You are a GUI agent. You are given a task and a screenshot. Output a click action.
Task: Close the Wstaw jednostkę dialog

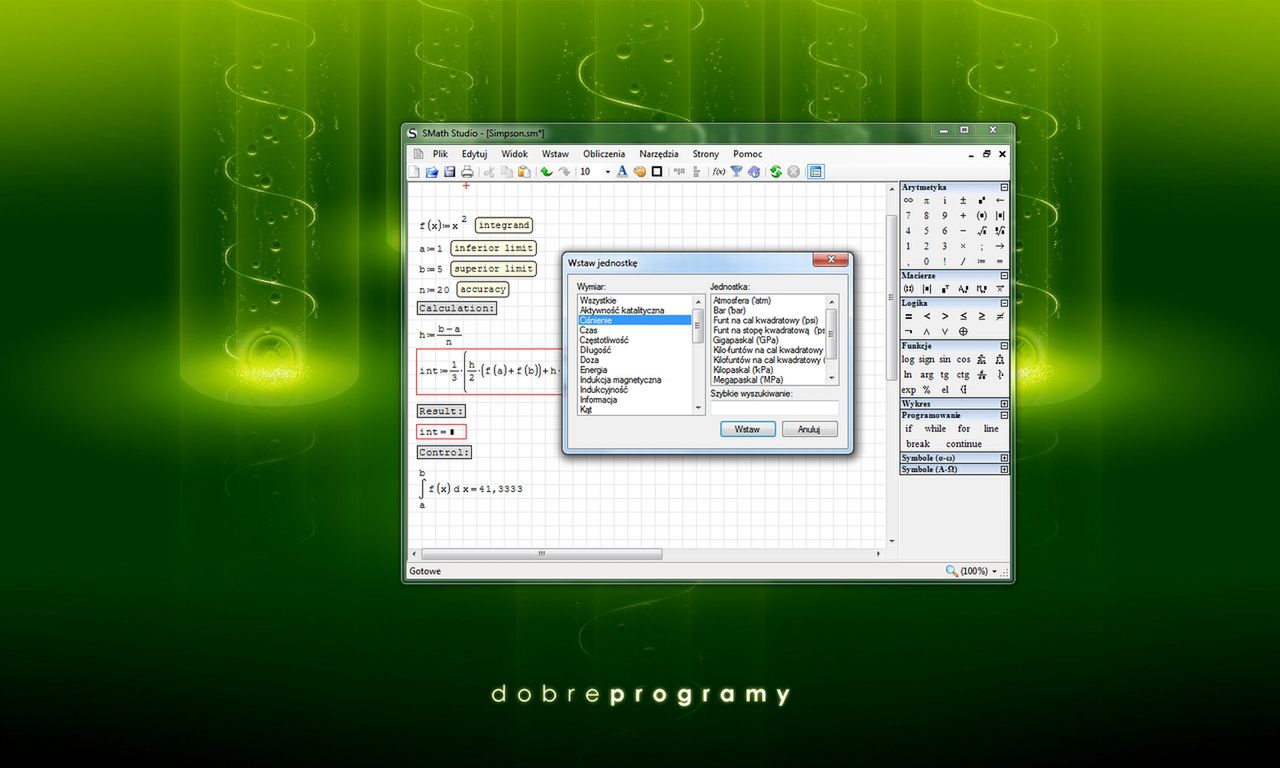click(x=830, y=261)
